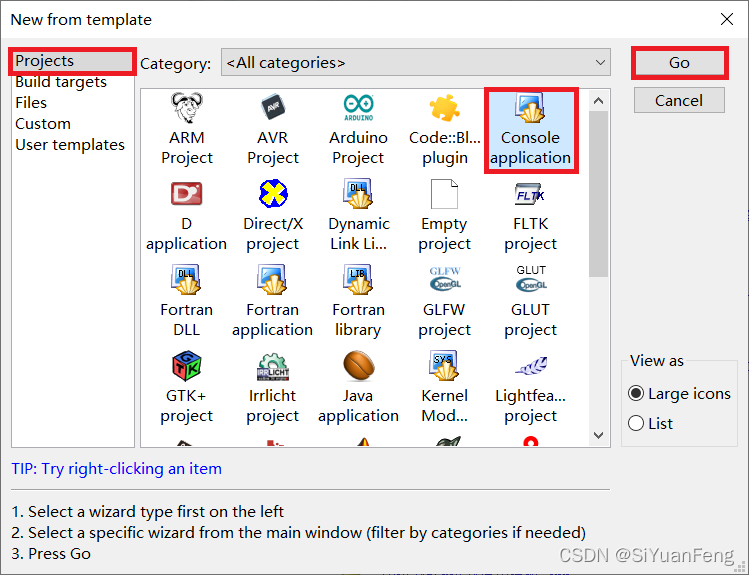Screen dimensions: 749x575
Task: Open the Category dropdown list
Action: tap(416, 63)
